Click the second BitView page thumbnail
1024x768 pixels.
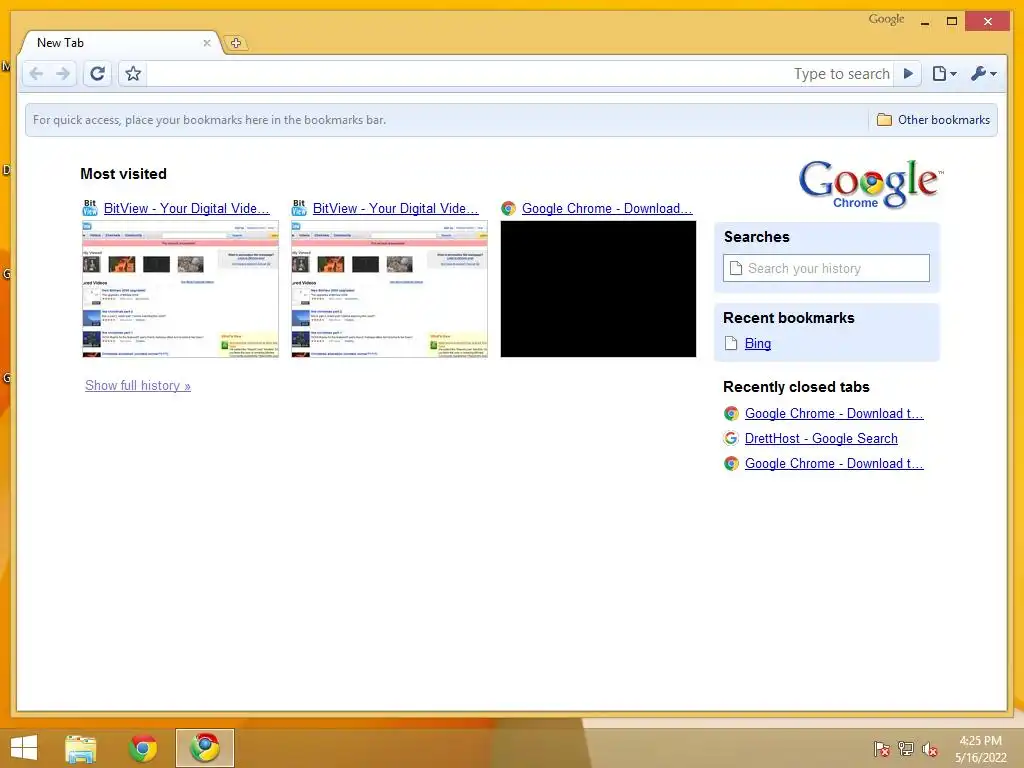(x=389, y=289)
